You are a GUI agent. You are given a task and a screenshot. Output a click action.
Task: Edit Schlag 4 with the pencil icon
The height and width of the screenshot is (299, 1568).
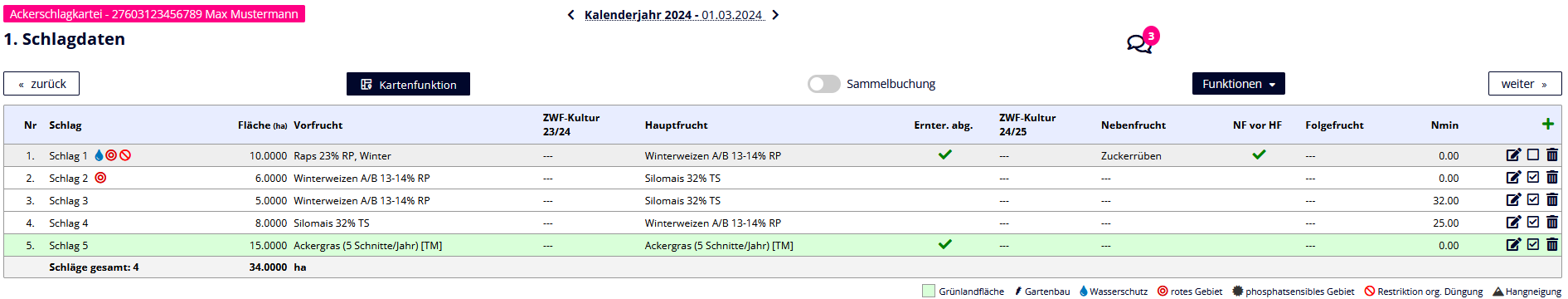pos(1513,222)
